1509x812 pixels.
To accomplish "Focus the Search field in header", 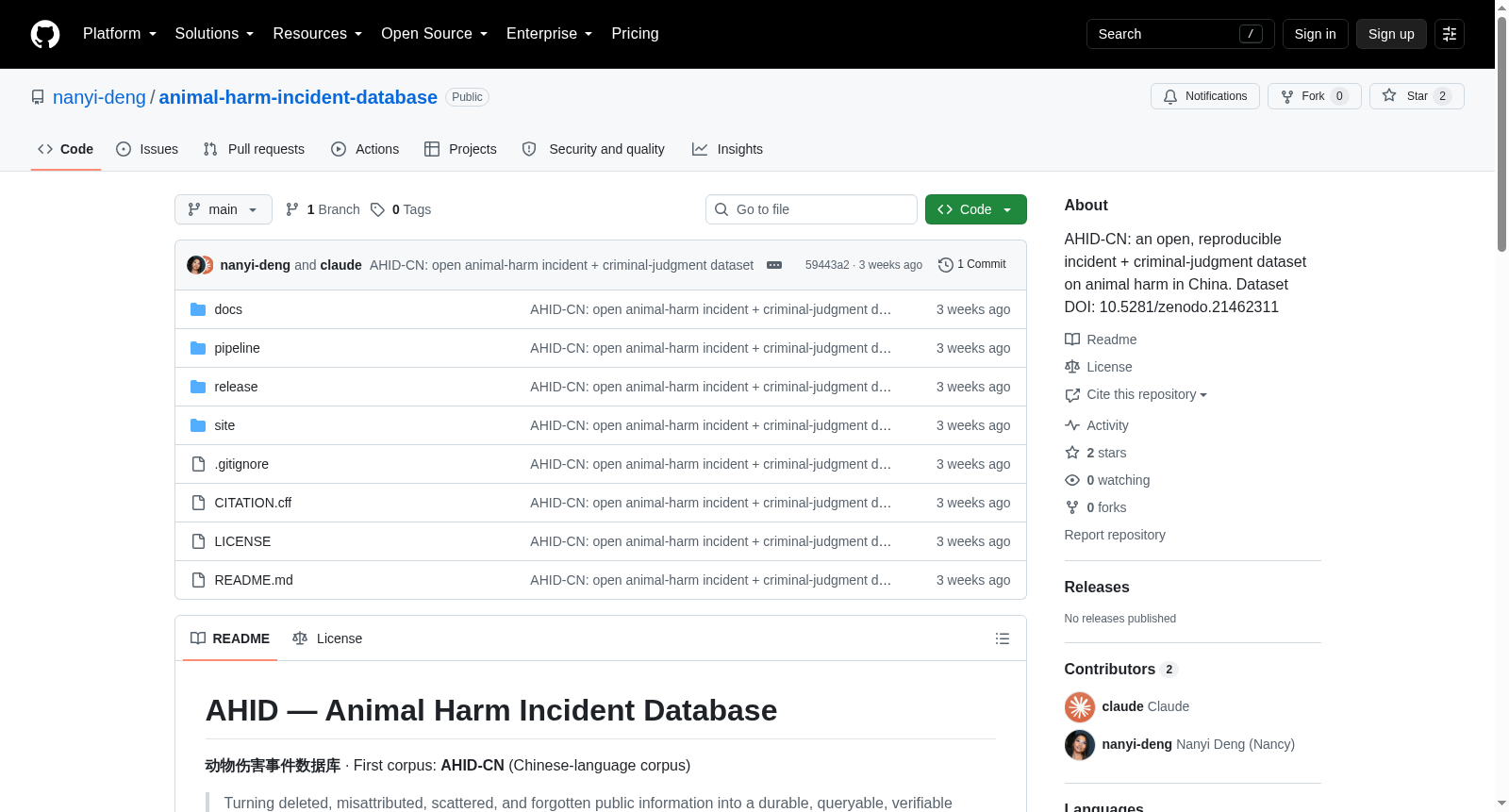I will pos(1181,34).
